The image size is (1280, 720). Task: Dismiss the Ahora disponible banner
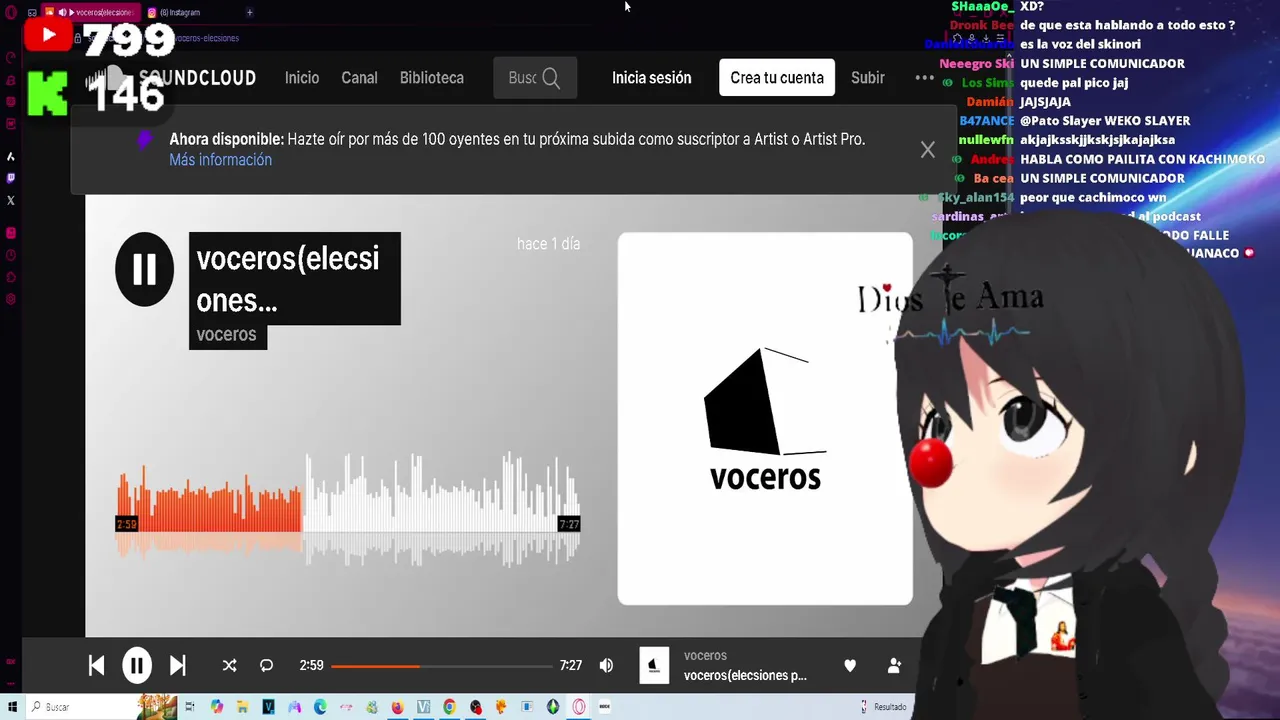[x=928, y=150]
